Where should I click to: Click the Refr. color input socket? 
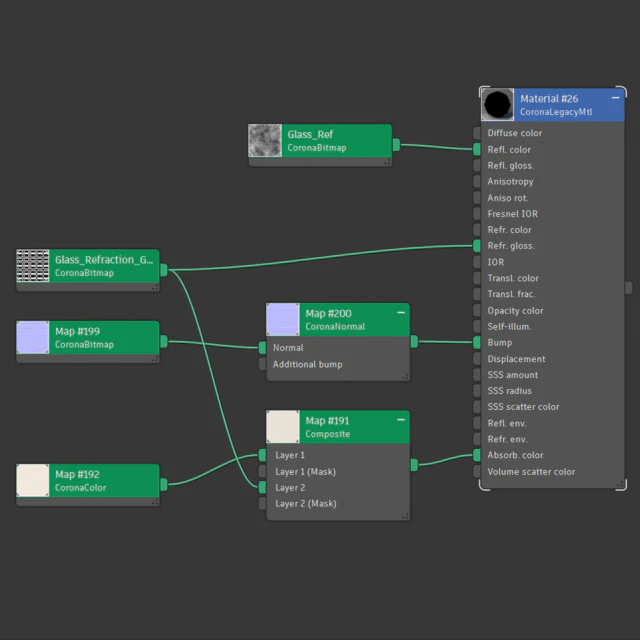tap(477, 230)
